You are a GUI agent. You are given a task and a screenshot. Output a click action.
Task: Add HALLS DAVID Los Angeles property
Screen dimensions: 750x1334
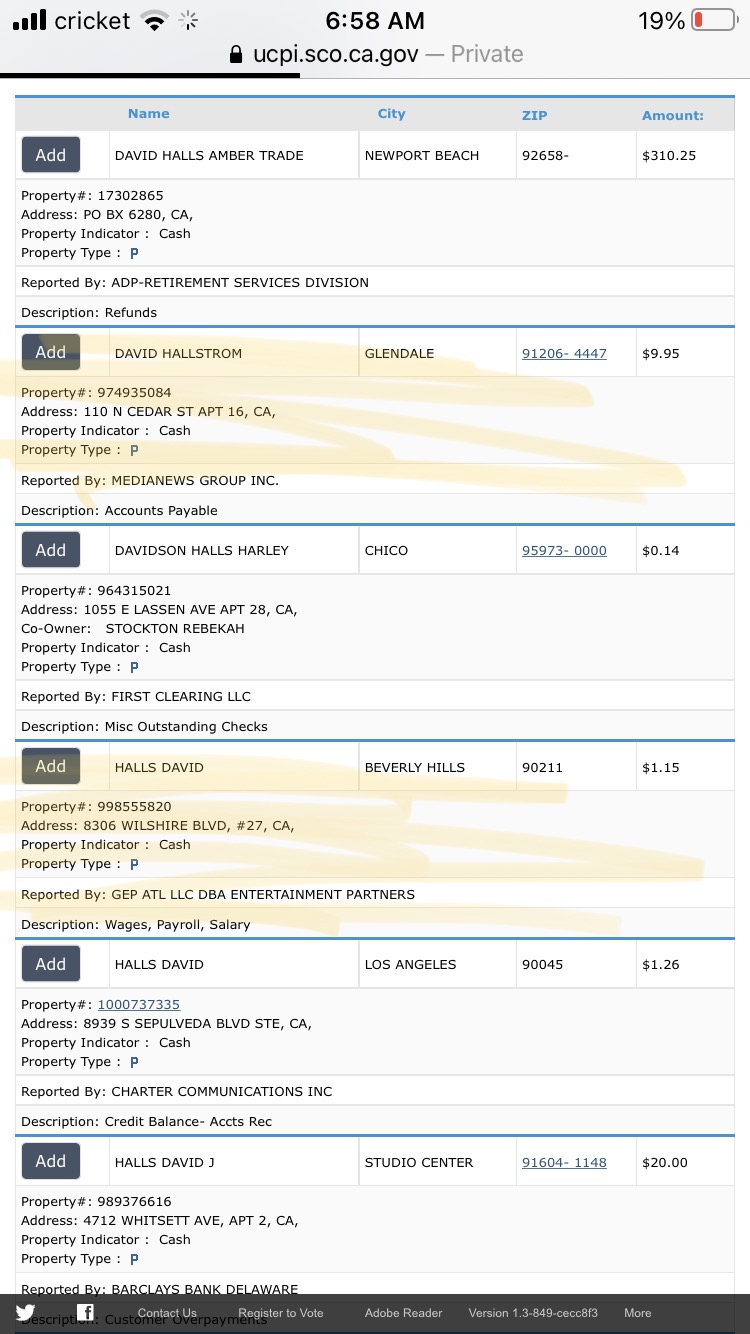(x=51, y=964)
